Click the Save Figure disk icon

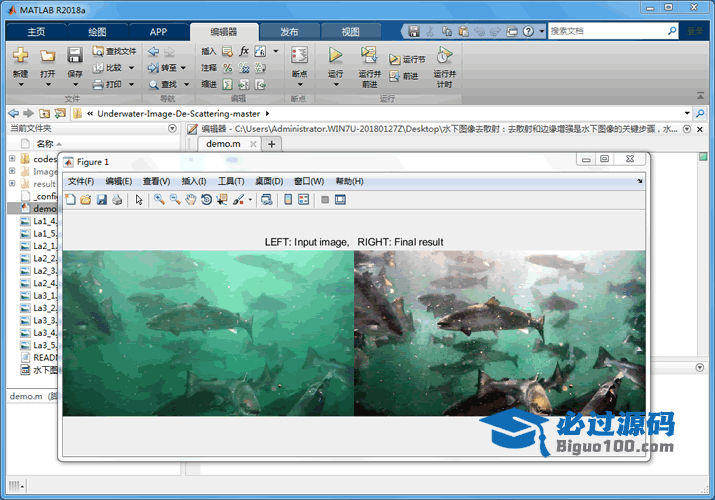[x=102, y=200]
